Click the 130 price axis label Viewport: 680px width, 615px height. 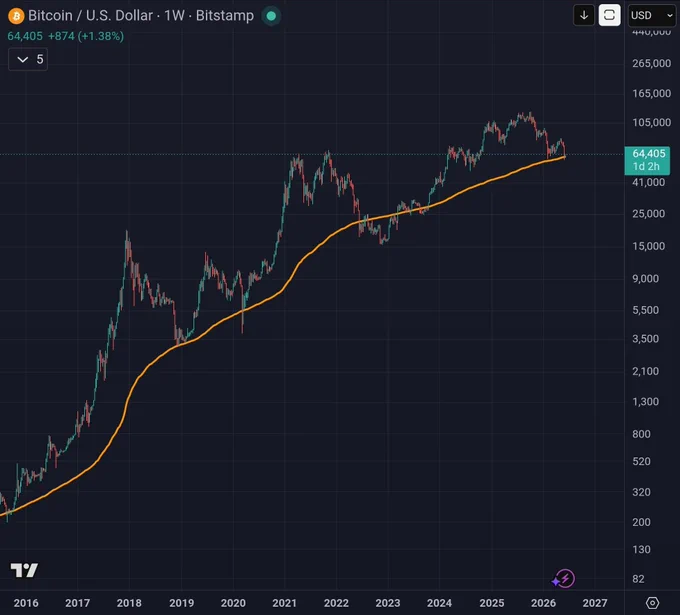click(x=641, y=550)
